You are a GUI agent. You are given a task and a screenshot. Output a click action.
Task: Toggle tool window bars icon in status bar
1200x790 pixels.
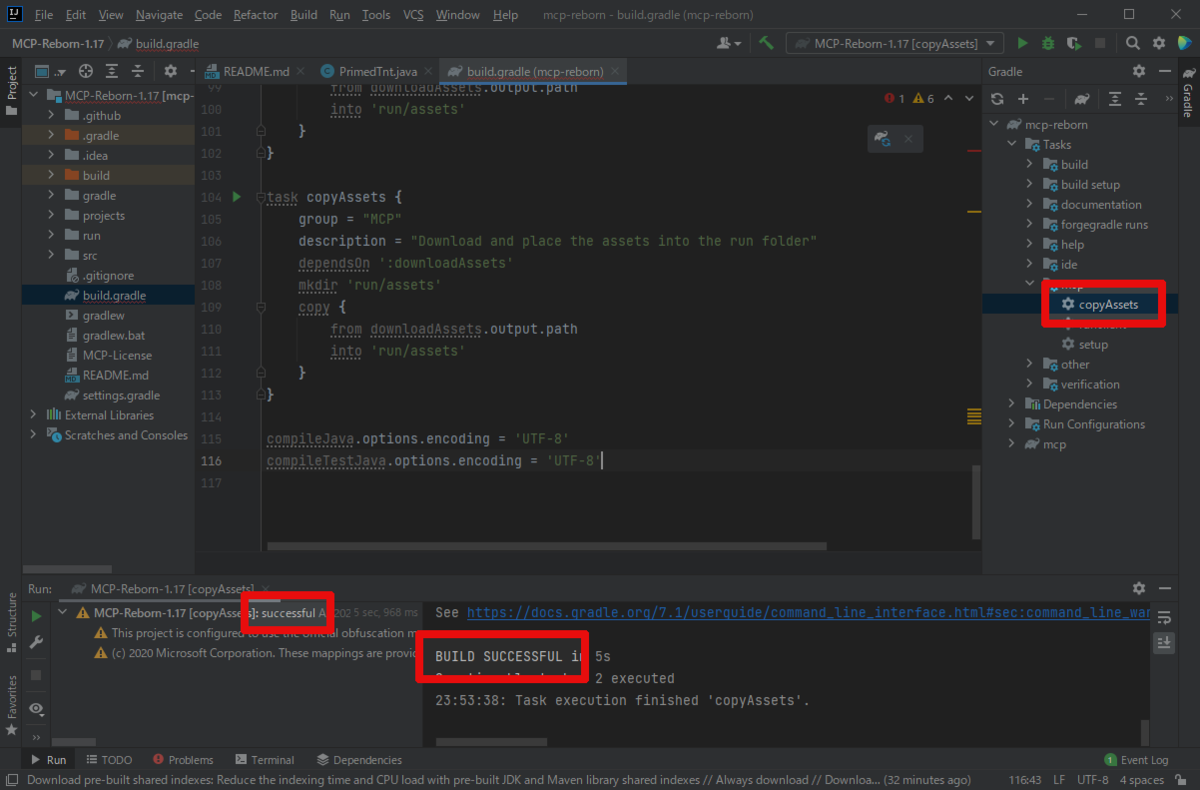[12, 780]
